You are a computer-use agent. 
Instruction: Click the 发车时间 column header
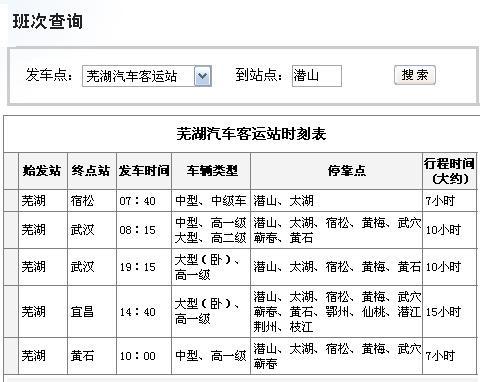[144, 171]
